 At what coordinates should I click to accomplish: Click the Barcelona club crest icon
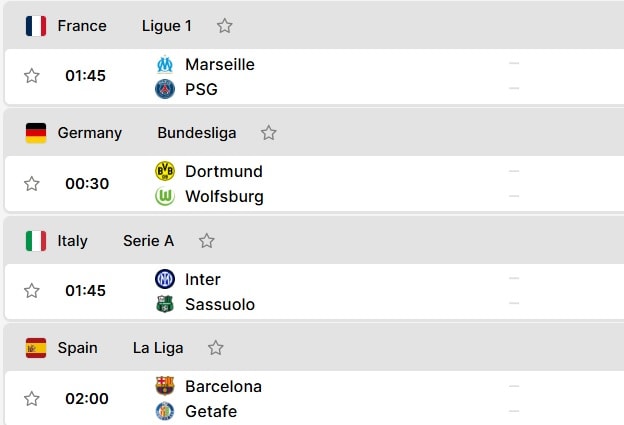(x=165, y=386)
